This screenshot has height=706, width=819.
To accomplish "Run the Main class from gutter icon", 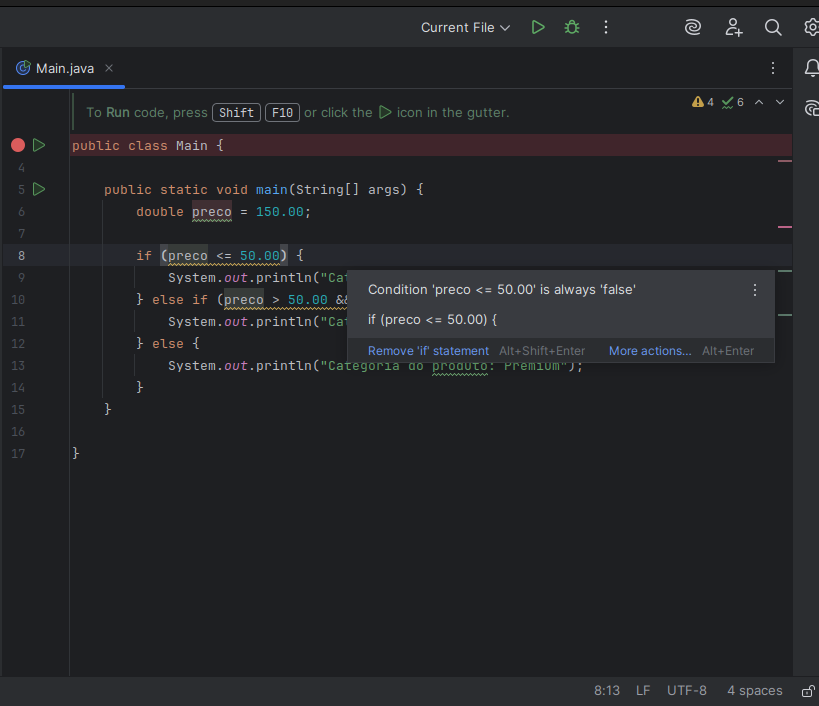I will (39, 145).
